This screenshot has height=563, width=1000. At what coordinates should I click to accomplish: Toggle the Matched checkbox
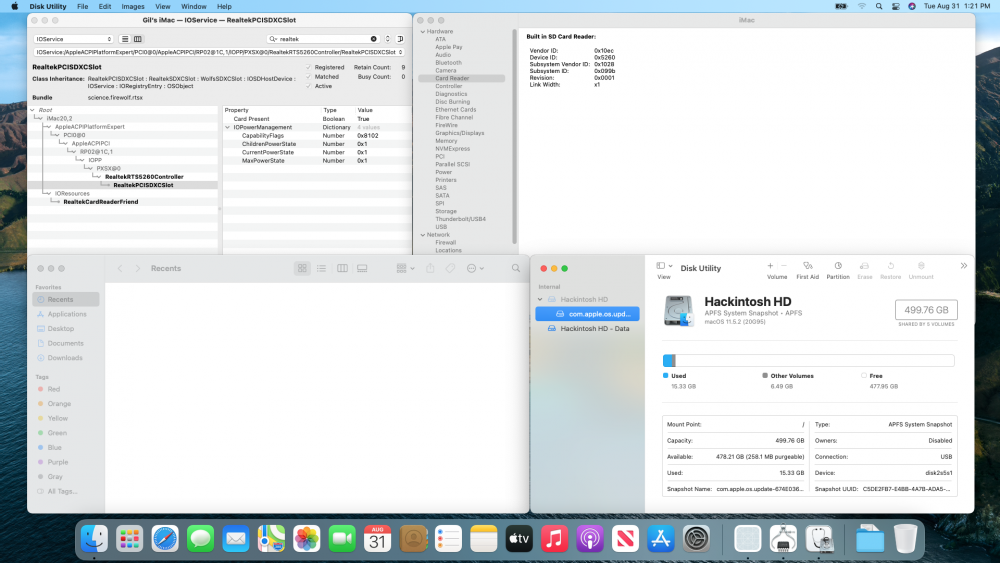point(309,77)
